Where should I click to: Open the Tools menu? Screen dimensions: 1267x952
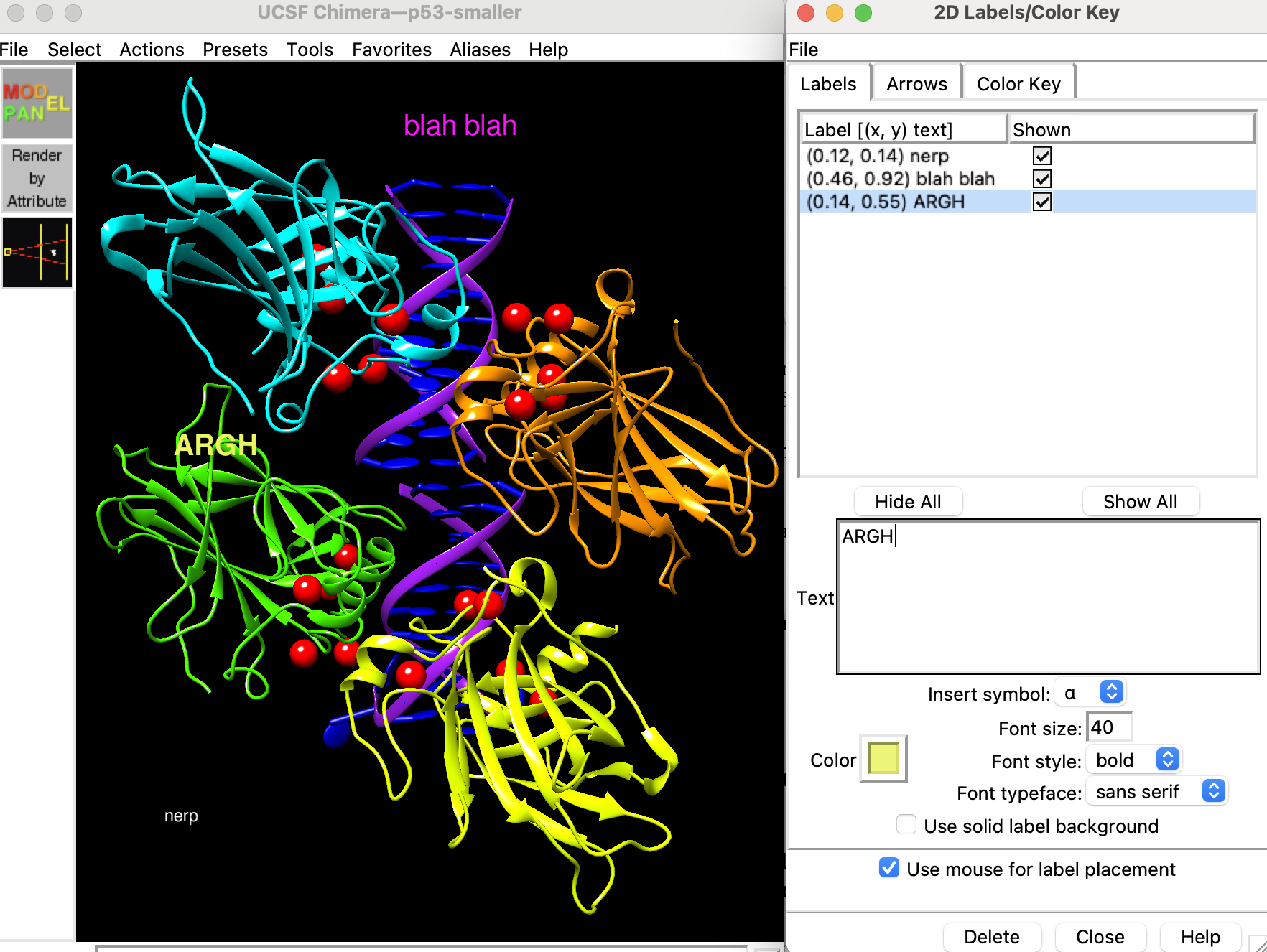pos(310,50)
